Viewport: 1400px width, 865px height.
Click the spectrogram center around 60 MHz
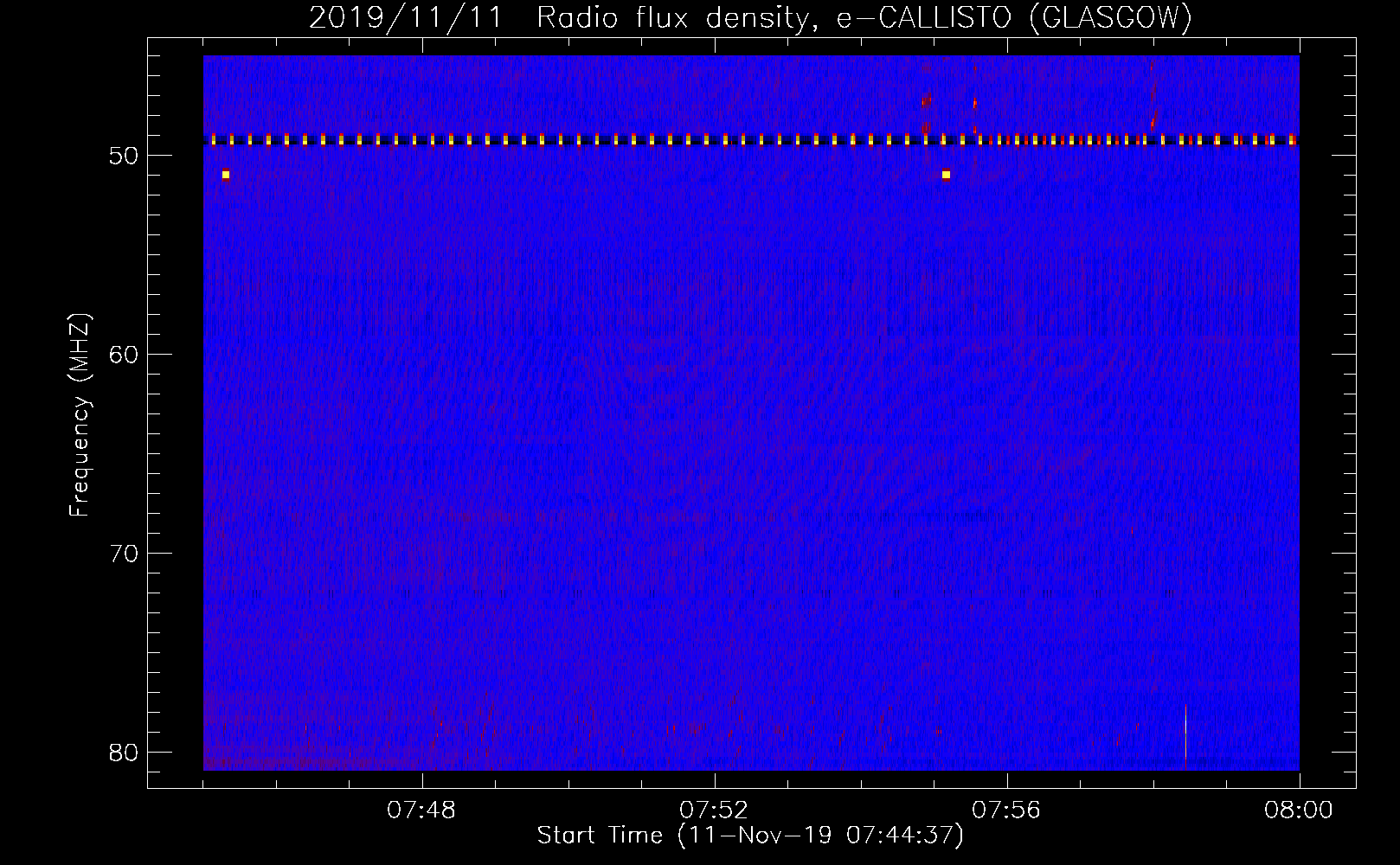[751, 355]
